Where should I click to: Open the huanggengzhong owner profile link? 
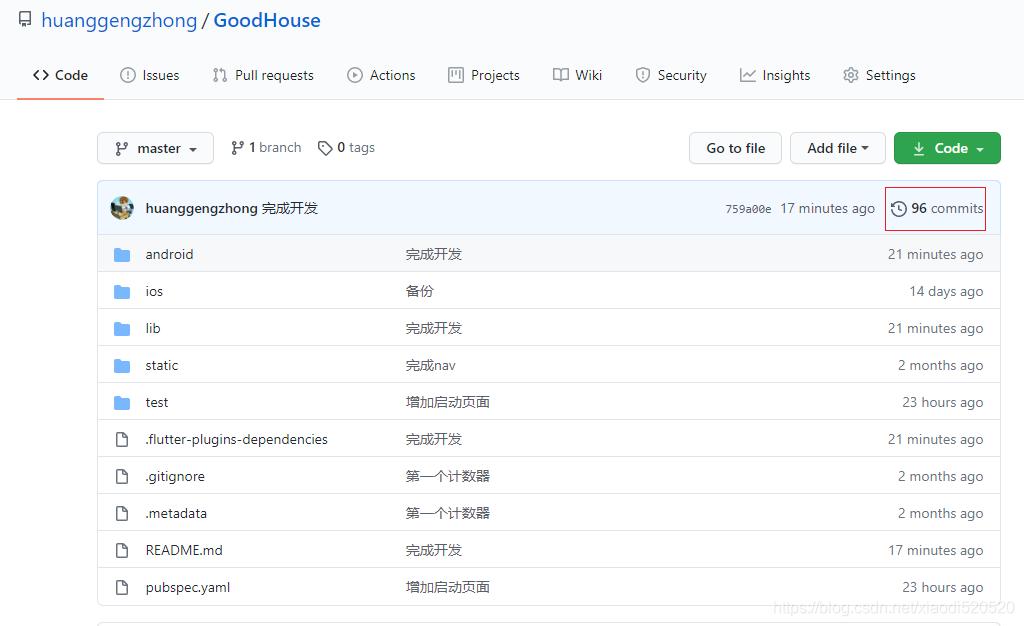(x=119, y=20)
